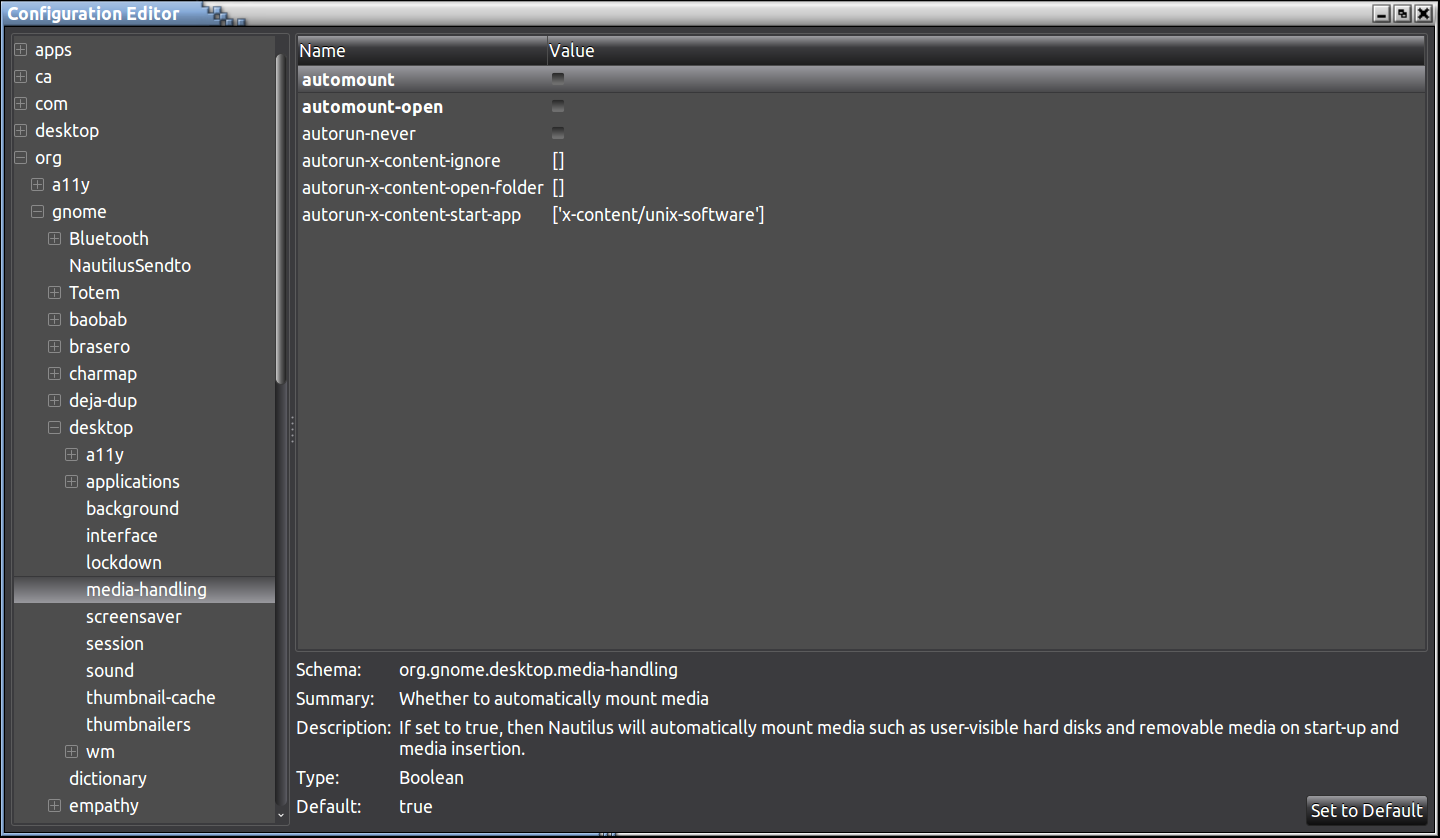Collapse the org tree node
This screenshot has width=1440, height=838.
[x=20, y=157]
